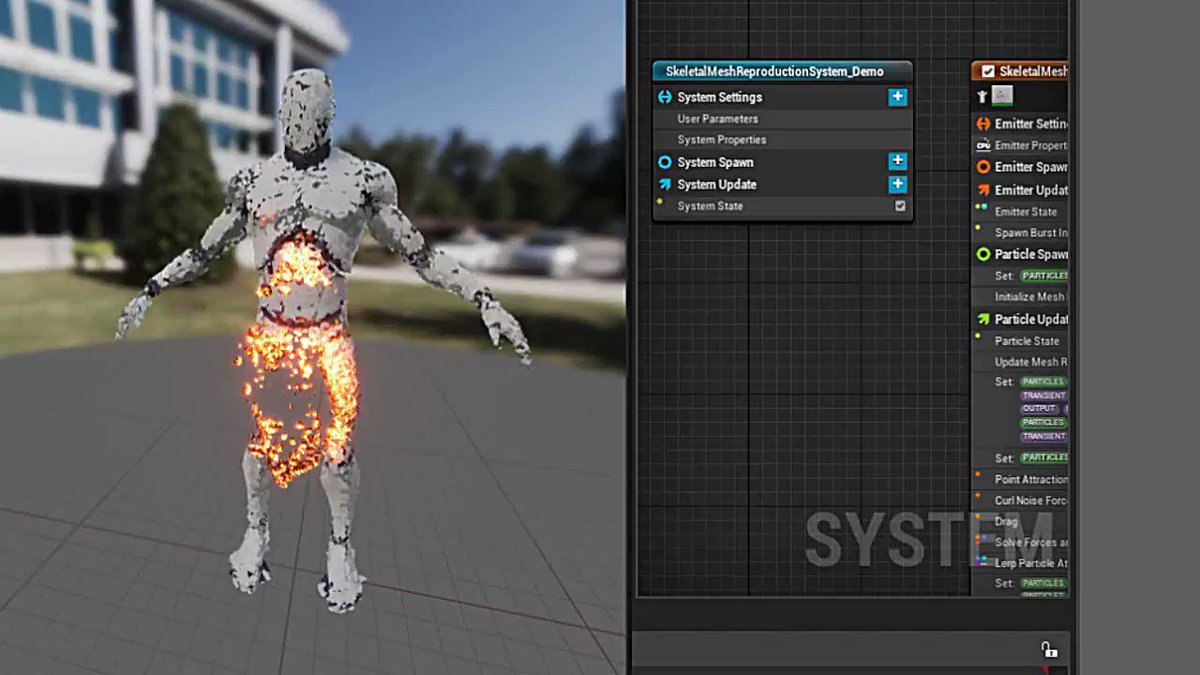Image resolution: width=1200 pixels, height=675 pixels.
Task: Open the System Spawn stage icon
Action: 667,161
